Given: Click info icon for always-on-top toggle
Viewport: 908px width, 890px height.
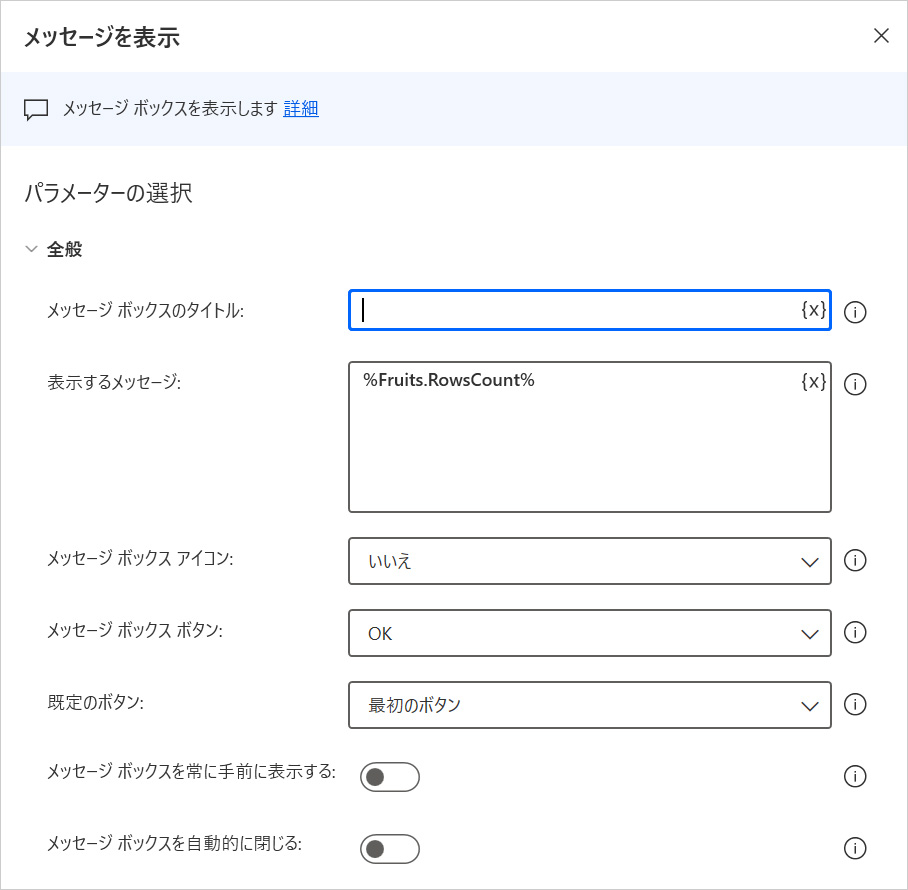Looking at the screenshot, I should (854, 777).
